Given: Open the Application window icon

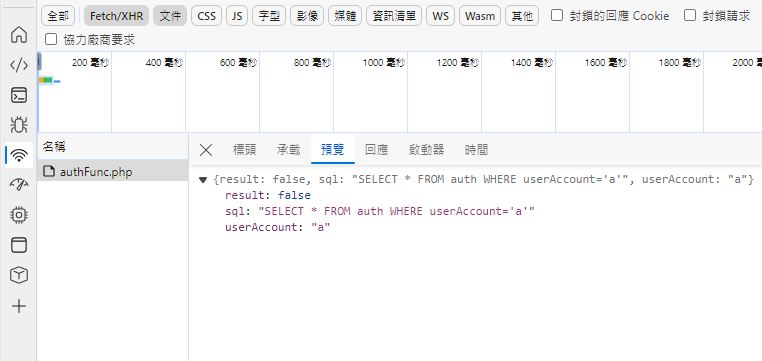Looking at the screenshot, I should pyautogui.click(x=18, y=245).
